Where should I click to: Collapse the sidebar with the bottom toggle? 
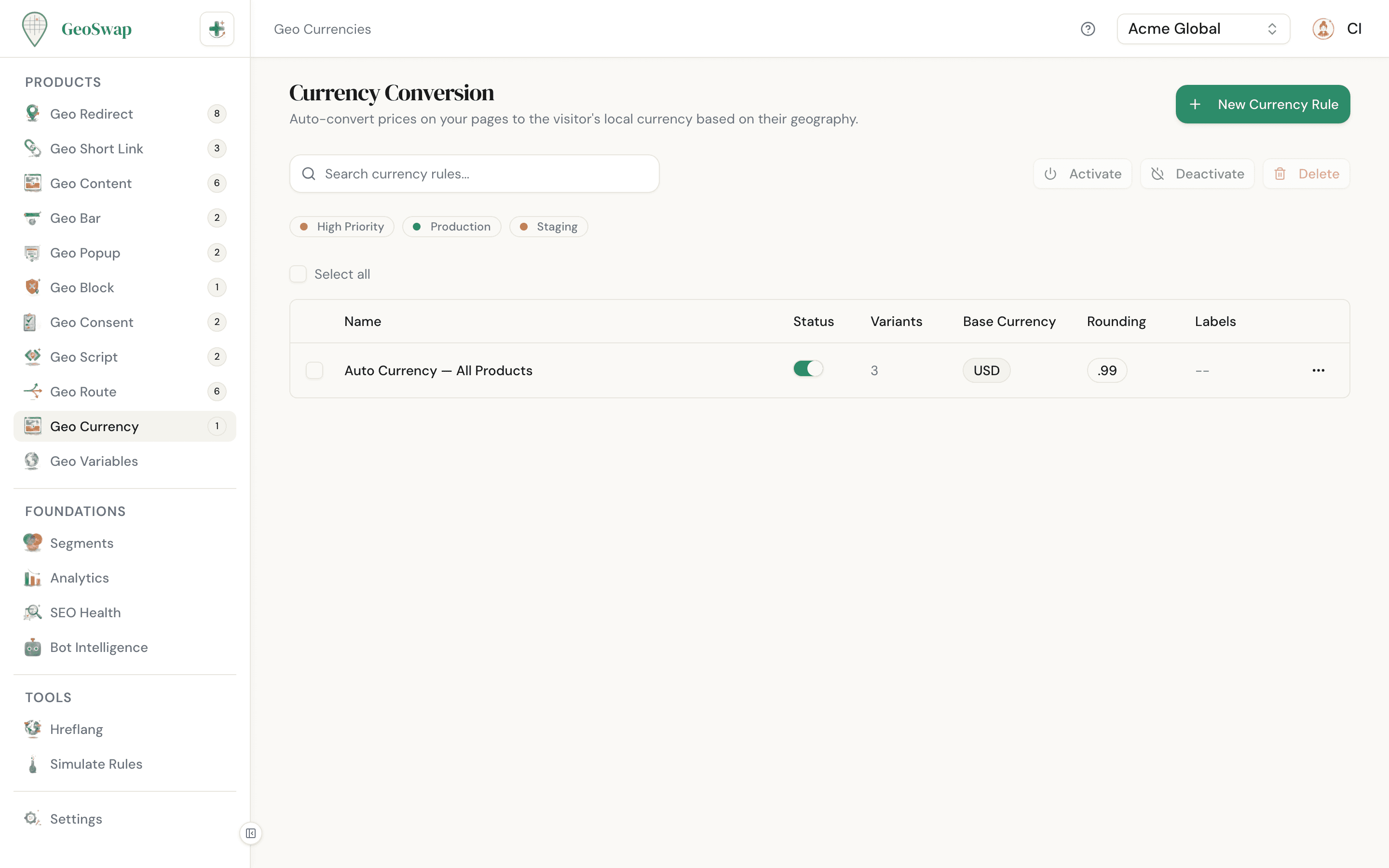(250, 833)
